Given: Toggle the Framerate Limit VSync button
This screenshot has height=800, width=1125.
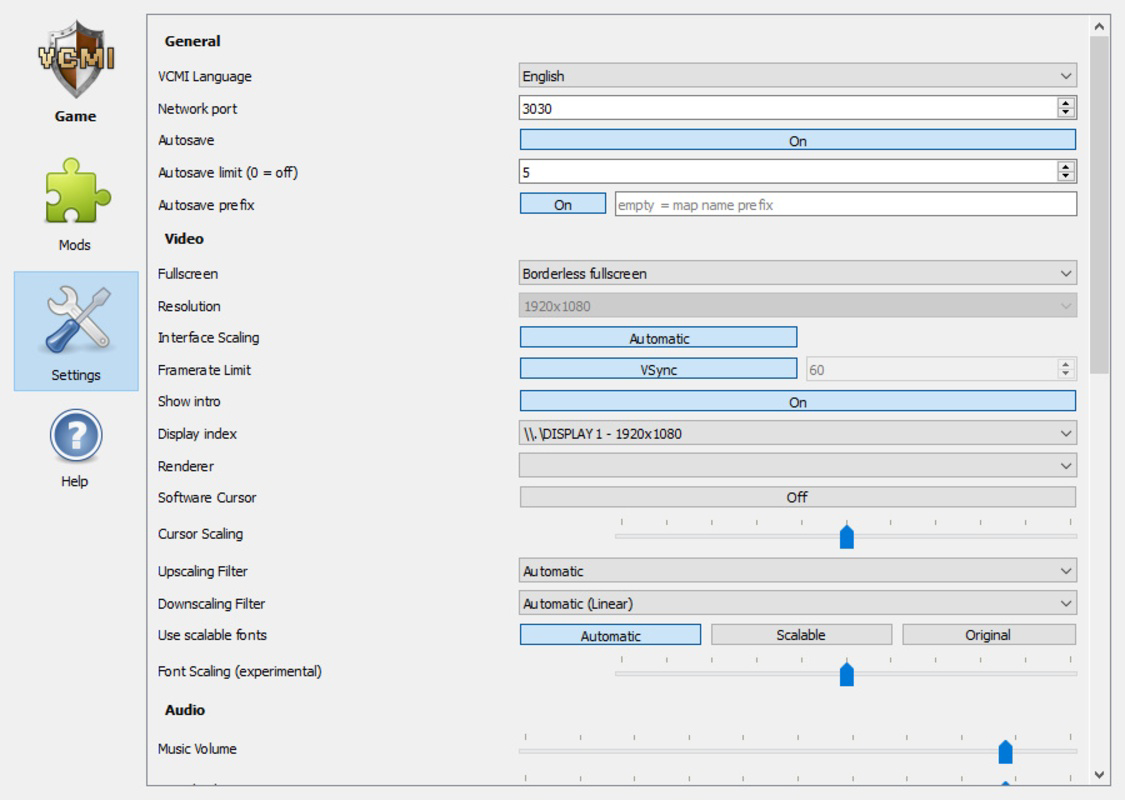Looking at the screenshot, I should tap(658, 370).
